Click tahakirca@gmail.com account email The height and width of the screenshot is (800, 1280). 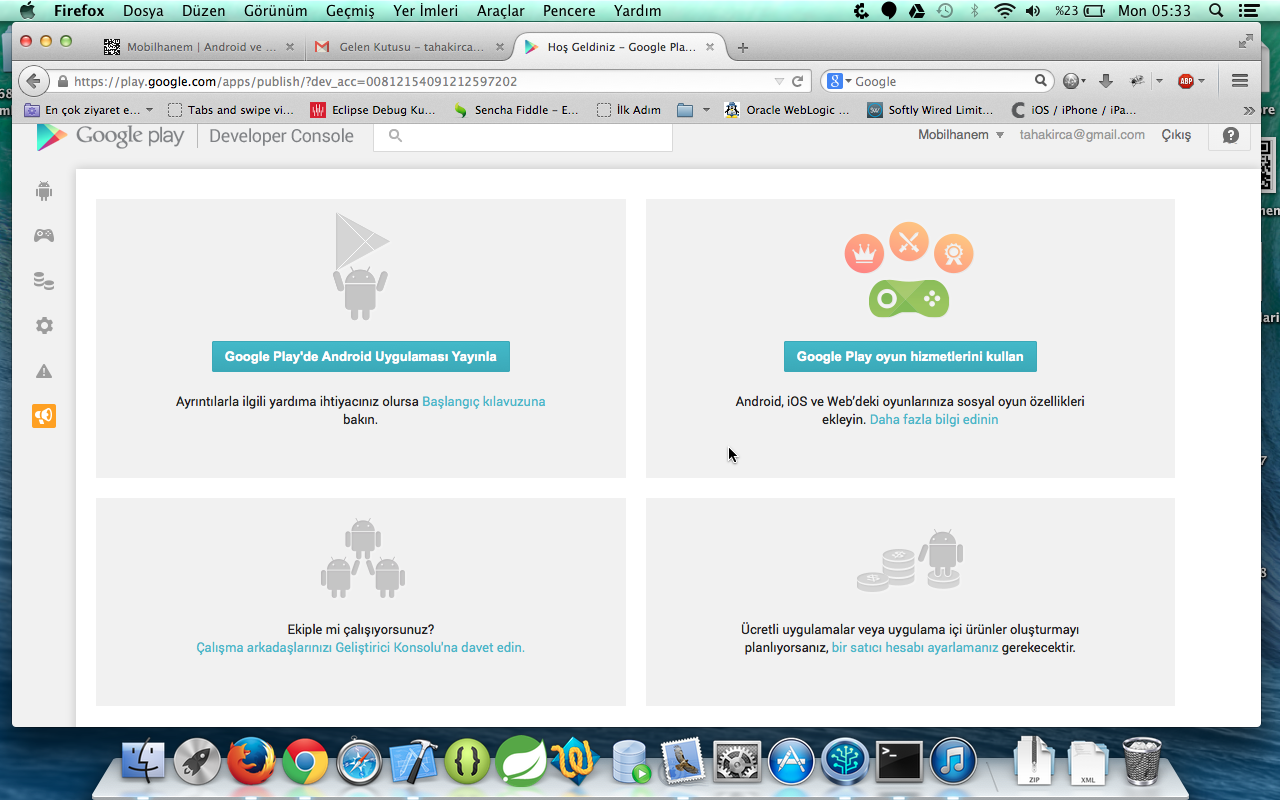click(x=1082, y=135)
